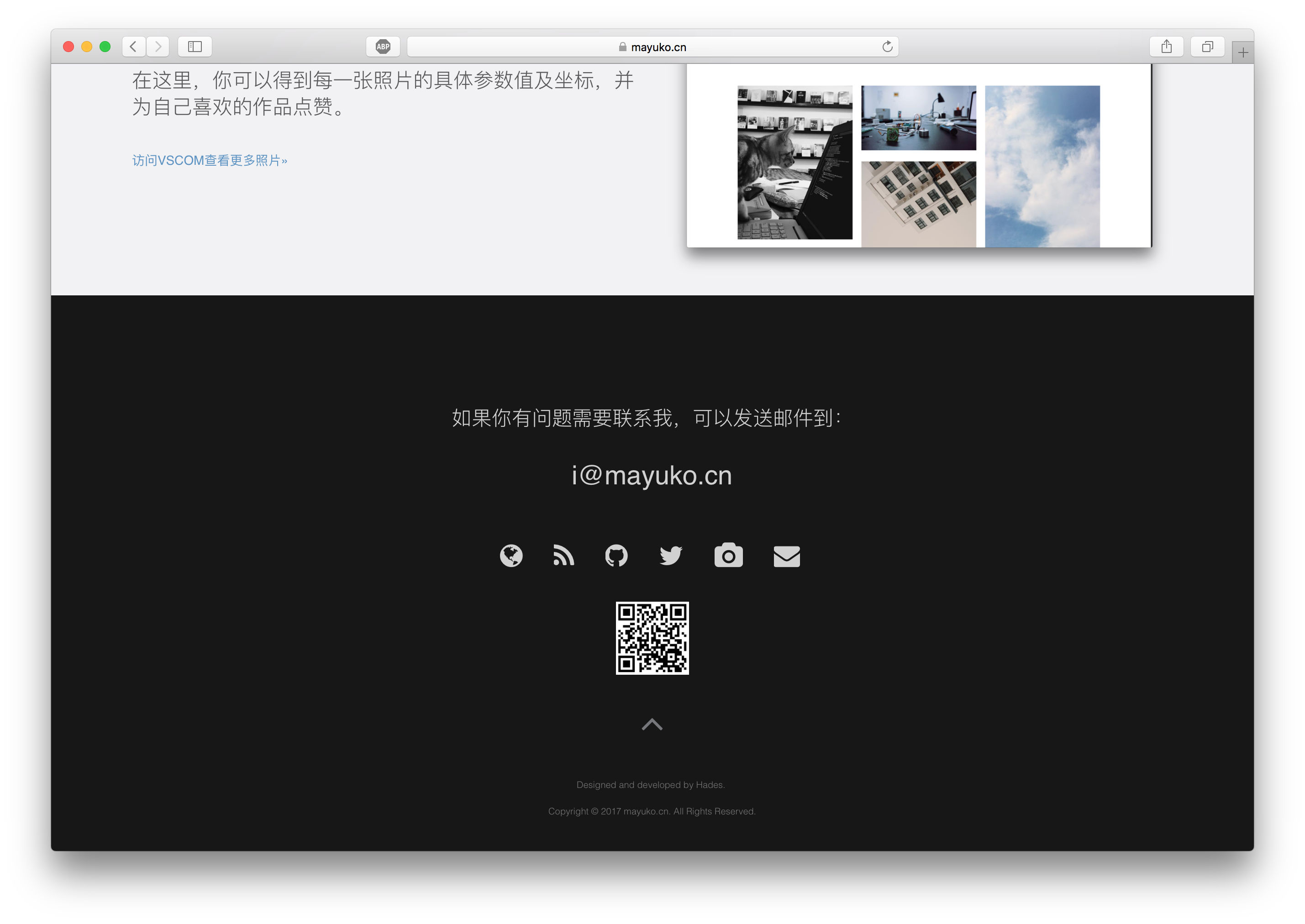Open the camera photography icon

(x=728, y=556)
